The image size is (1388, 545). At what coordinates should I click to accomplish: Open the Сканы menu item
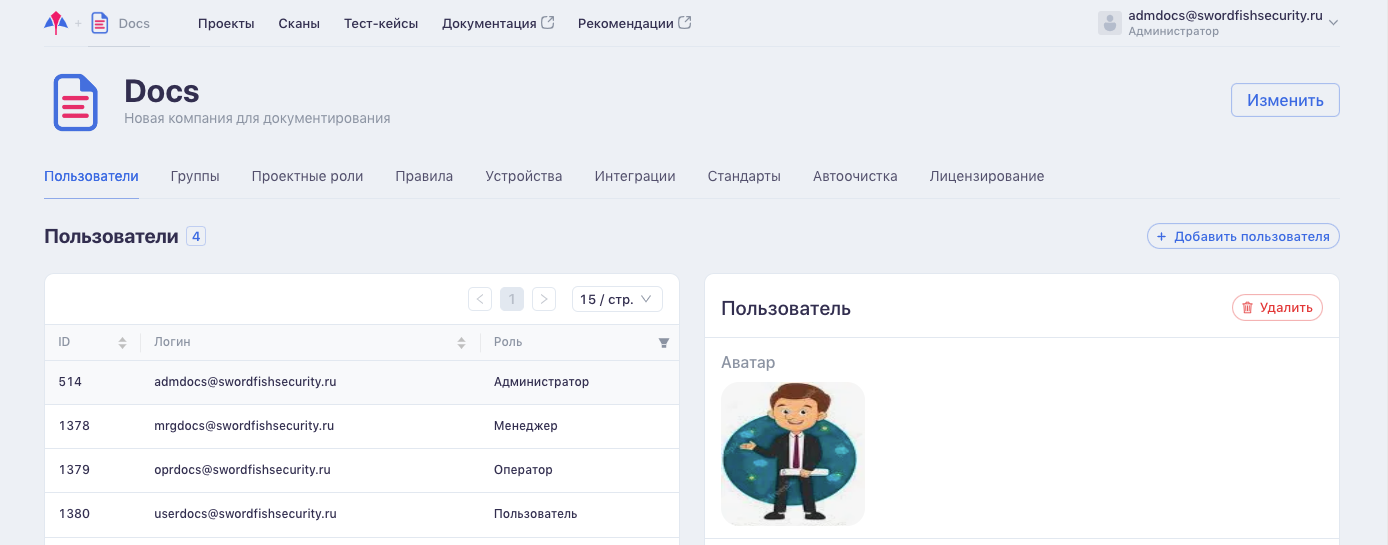click(x=299, y=23)
